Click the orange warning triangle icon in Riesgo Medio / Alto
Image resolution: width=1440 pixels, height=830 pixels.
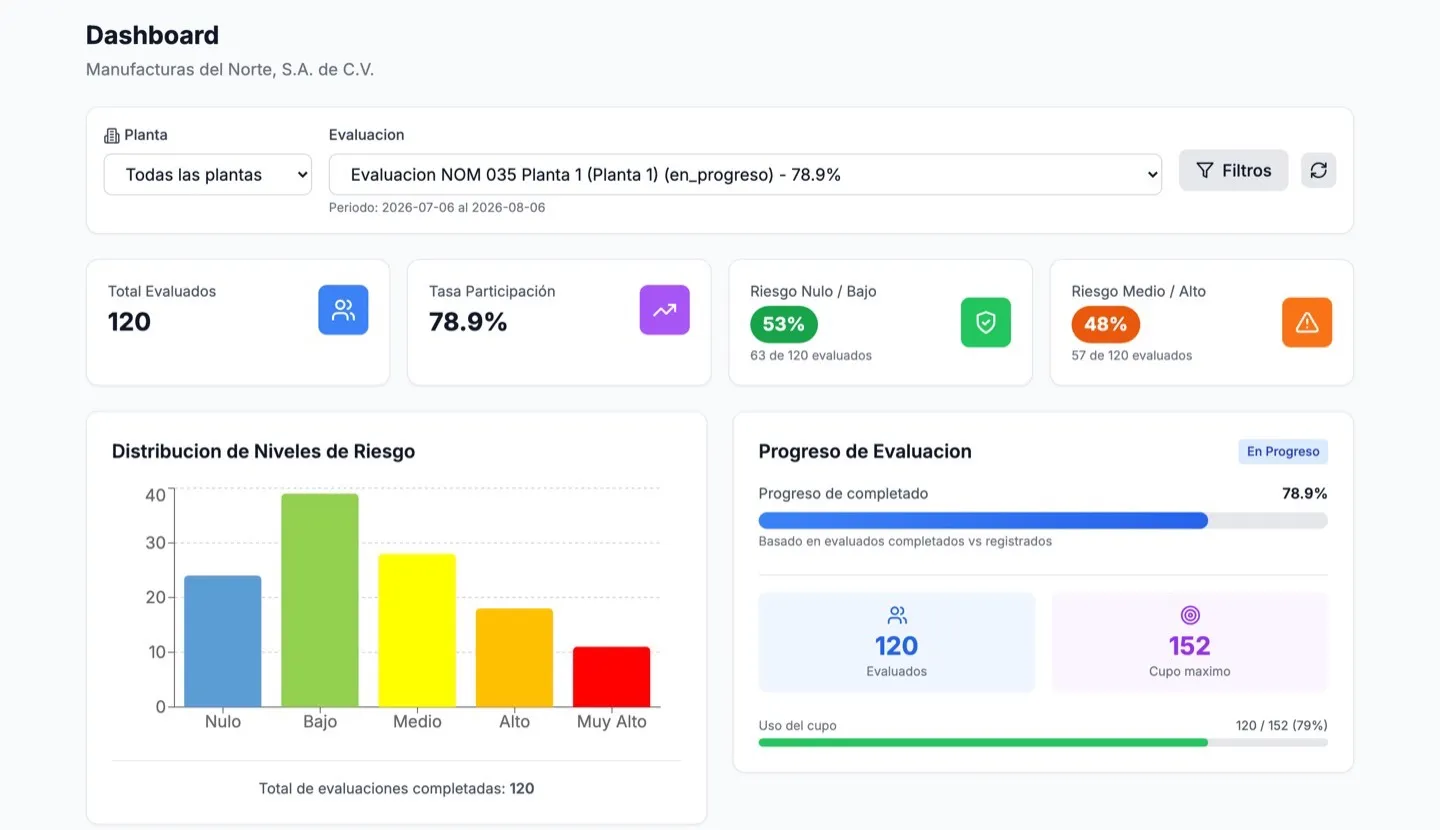pyautogui.click(x=1307, y=322)
